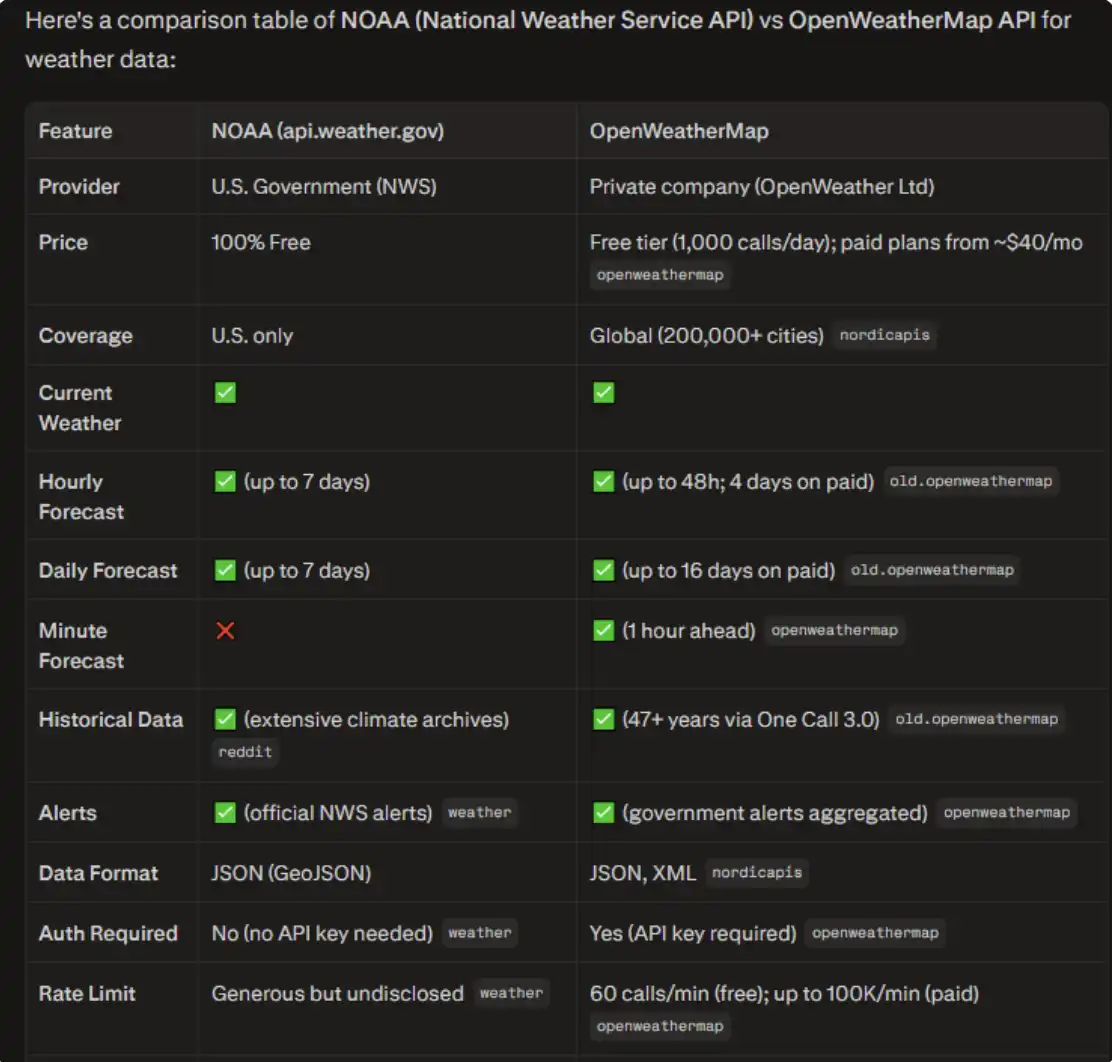This screenshot has width=1112, height=1062.
Task: Click OpenWeatherMap's checkmark in Daily Forecast row
Action: (603, 571)
